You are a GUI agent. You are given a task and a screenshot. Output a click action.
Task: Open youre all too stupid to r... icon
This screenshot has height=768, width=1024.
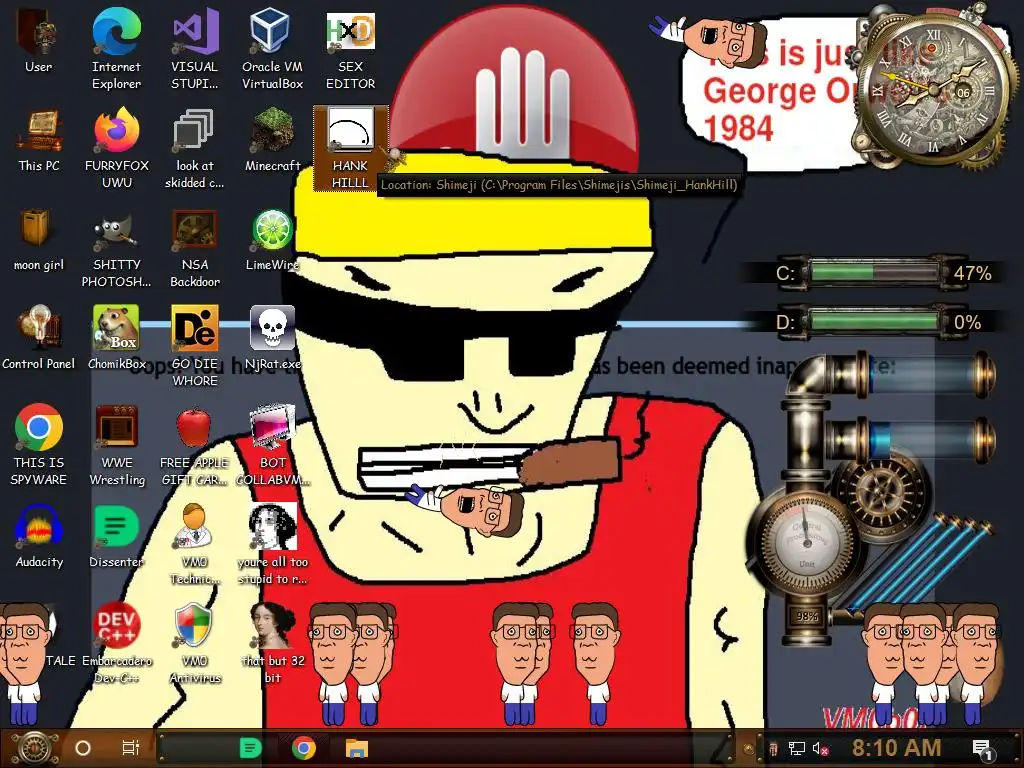pos(272,544)
